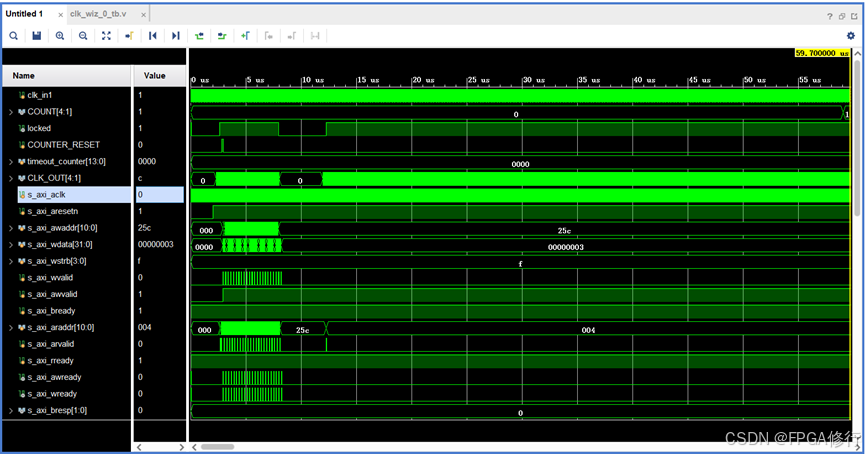The image size is (865, 454).
Task: Click the Add Marker icon
Action: coord(245,36)
